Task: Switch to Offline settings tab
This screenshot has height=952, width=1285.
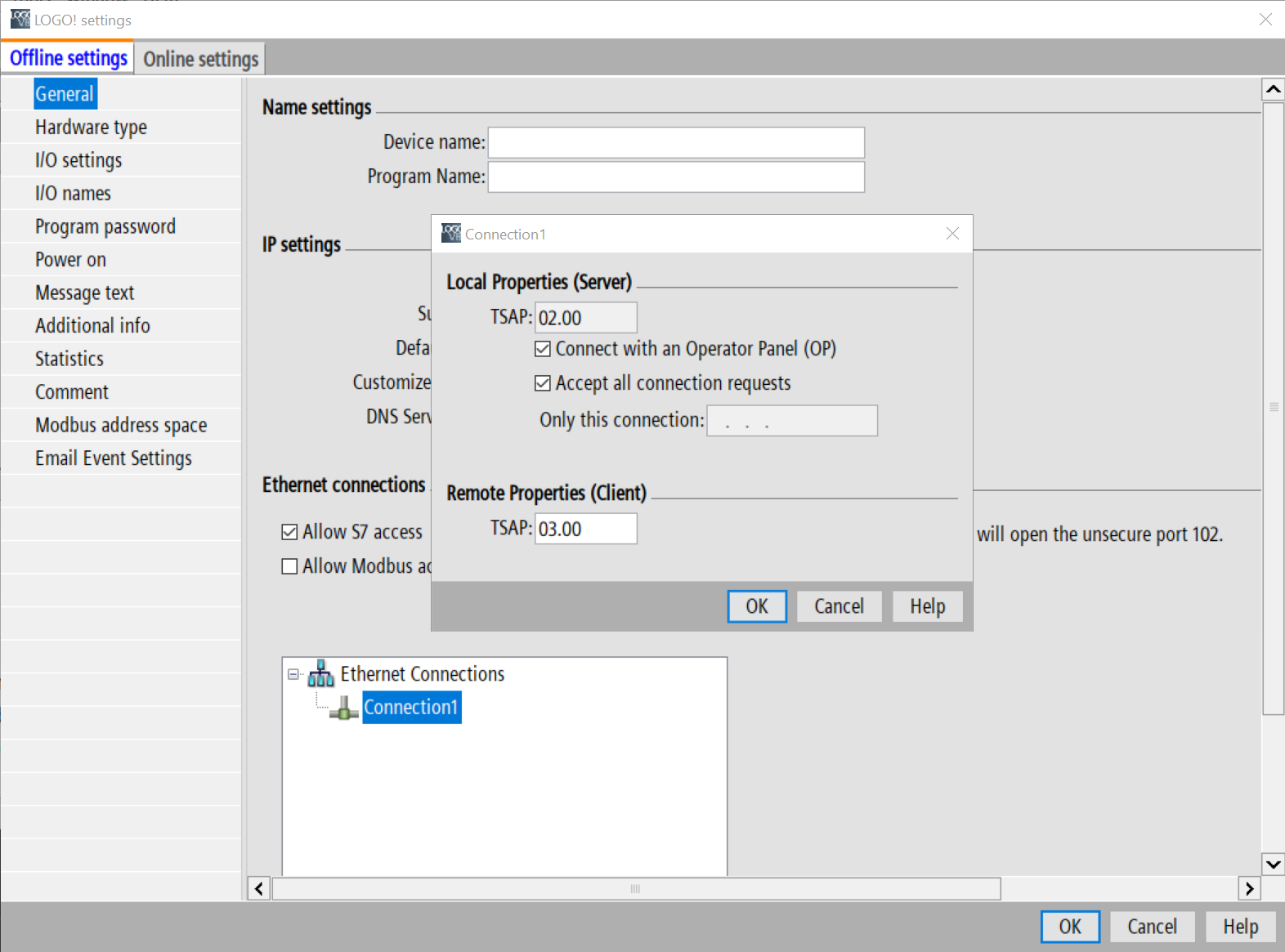Action: (x=68, y=58)
